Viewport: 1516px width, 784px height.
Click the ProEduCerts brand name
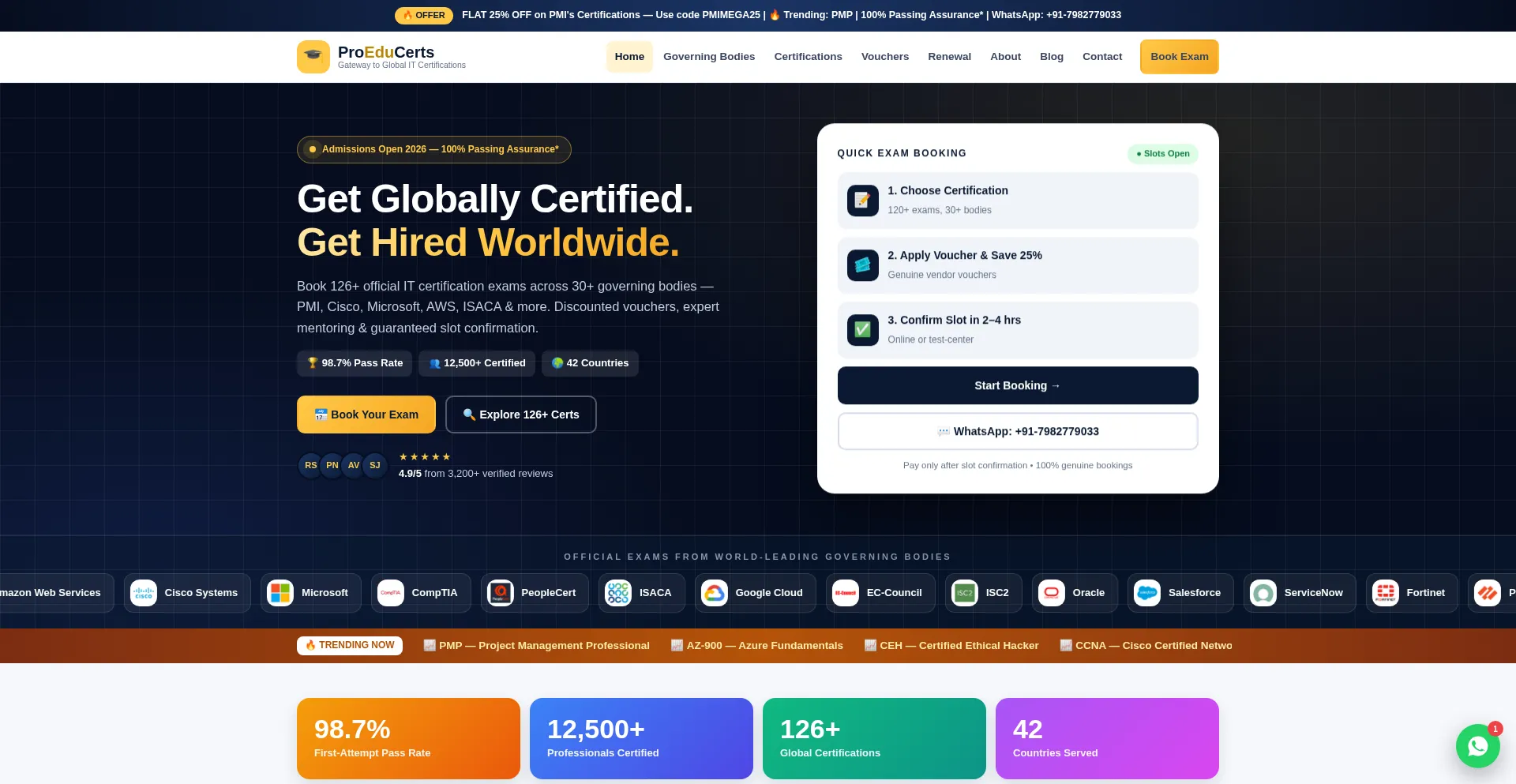click(386, 52)
